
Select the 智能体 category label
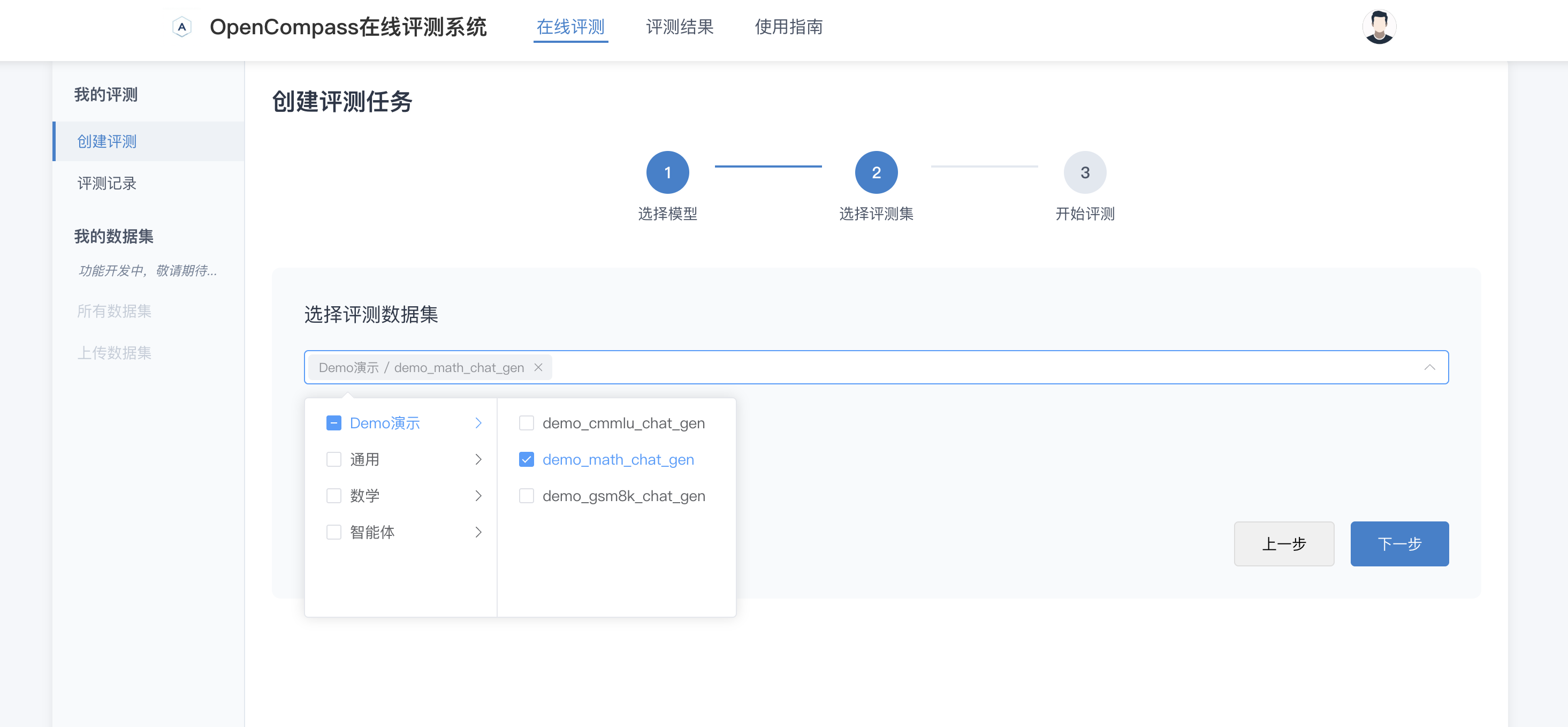tap(372, 532)
